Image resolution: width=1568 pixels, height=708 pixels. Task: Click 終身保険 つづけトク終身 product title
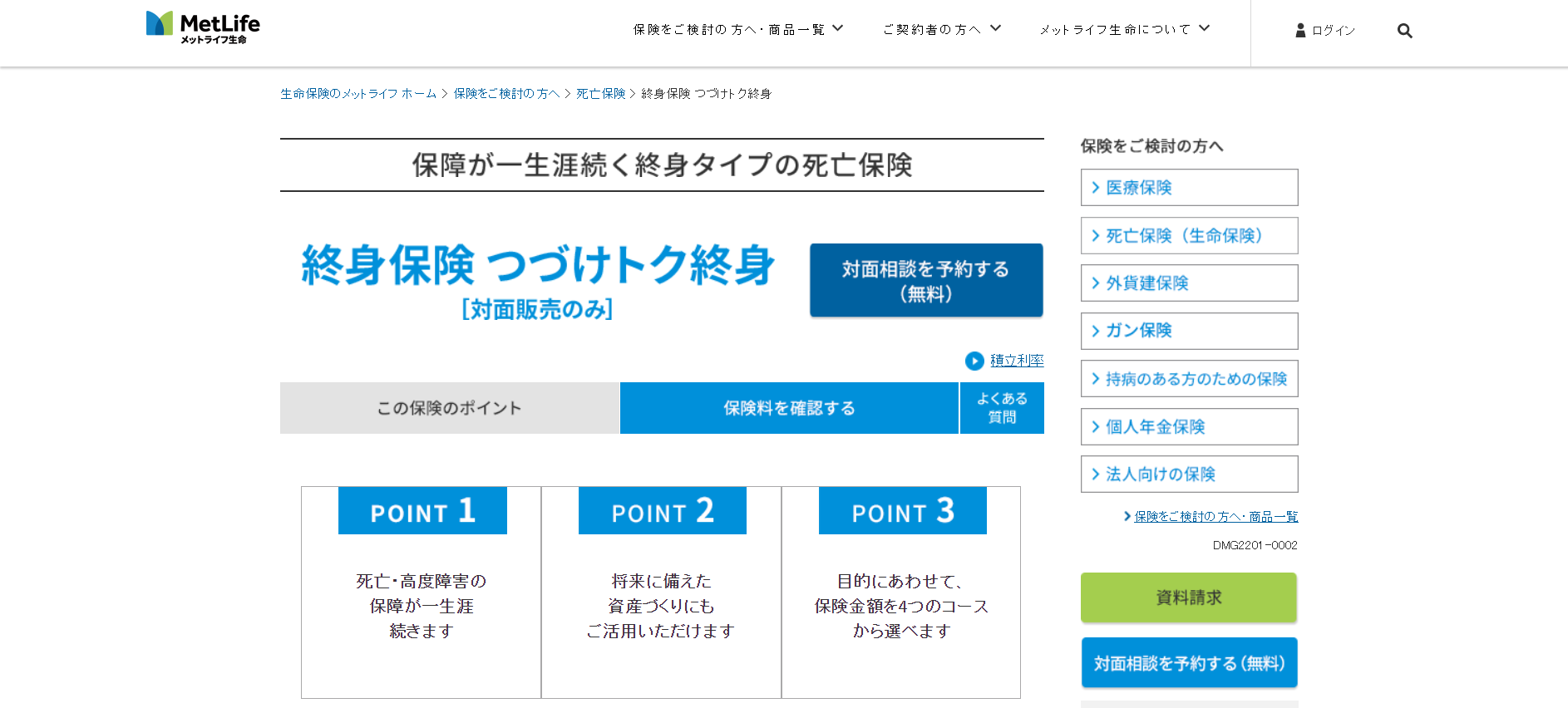tap(538, 265)
